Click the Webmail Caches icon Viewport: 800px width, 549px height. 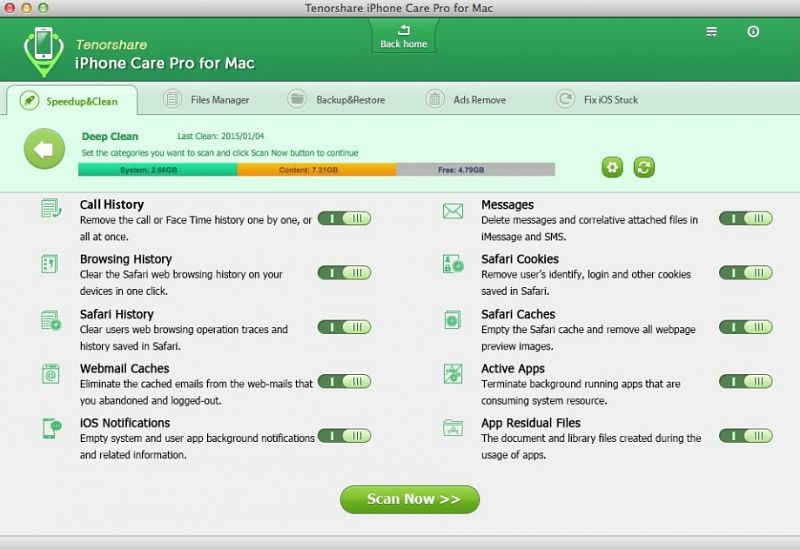(51, 374)
